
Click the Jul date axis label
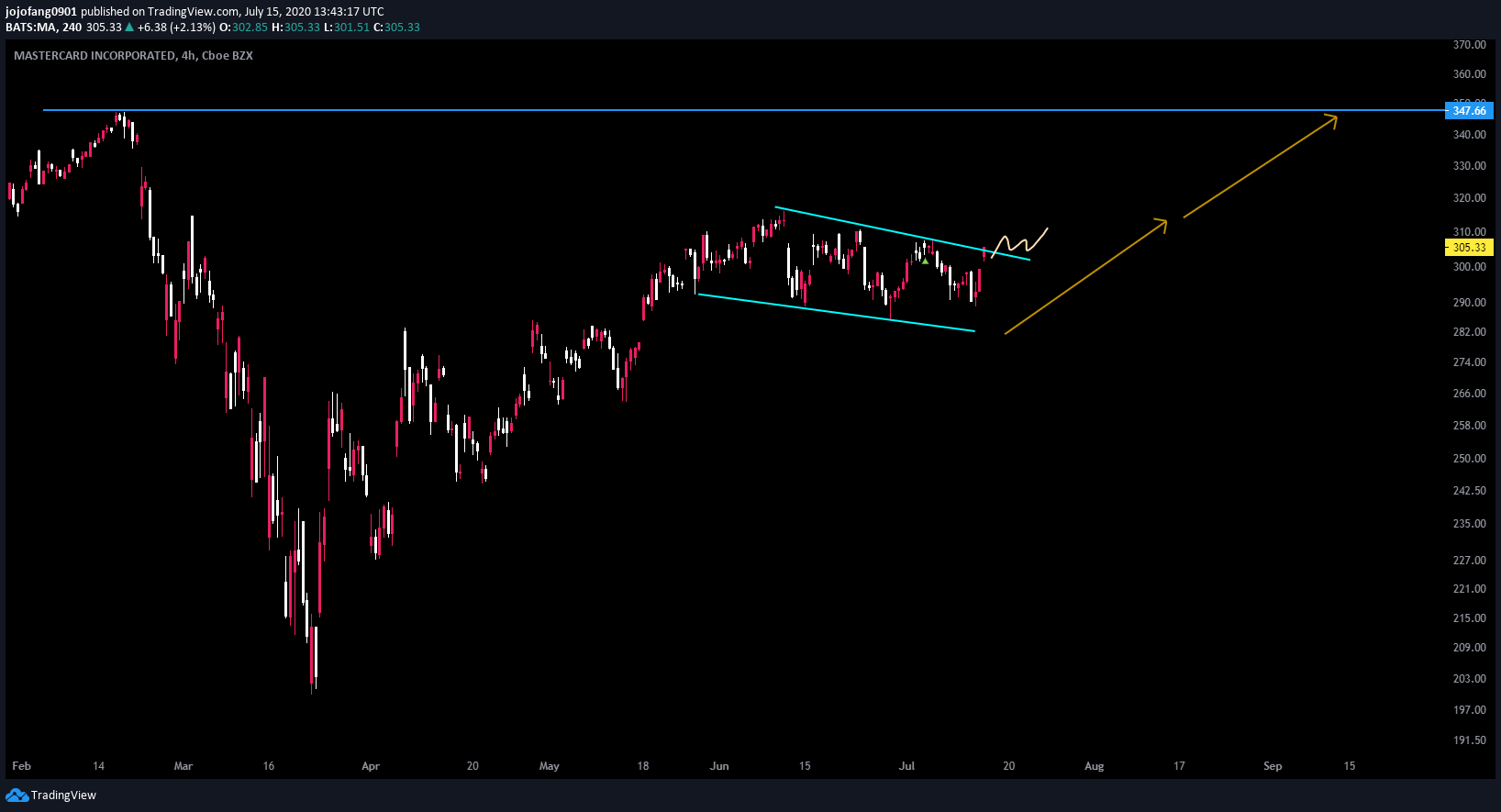pyautogui.click(x=906, y=765)
